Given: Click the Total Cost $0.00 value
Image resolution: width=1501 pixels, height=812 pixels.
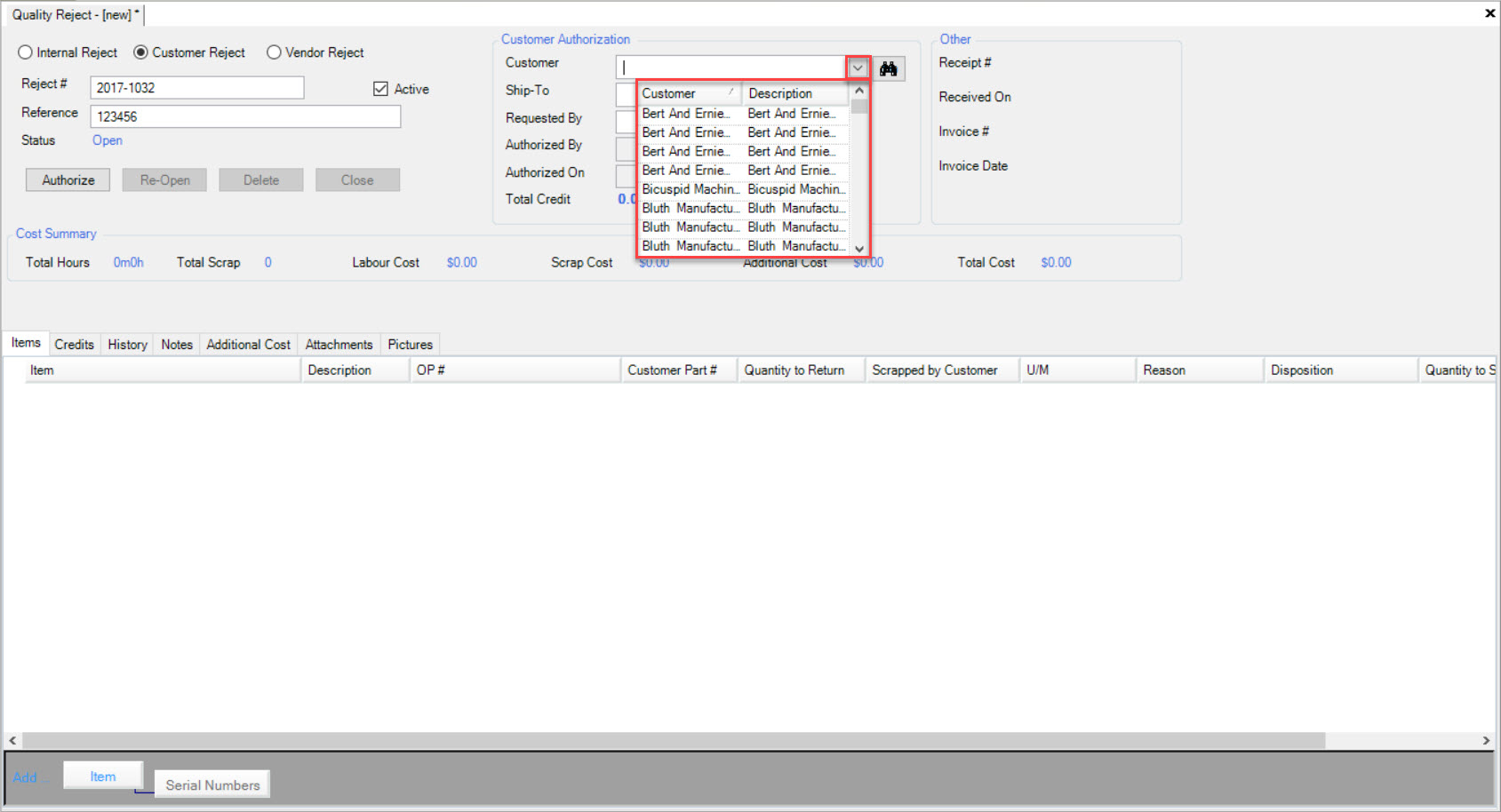Looking at the screenshot, I should (1056, 262).
